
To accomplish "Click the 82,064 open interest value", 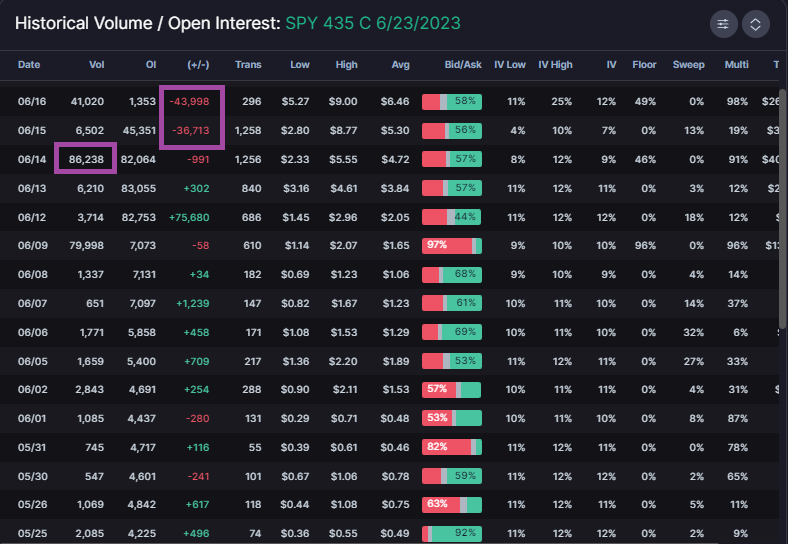I will click(x=138, y=159).
